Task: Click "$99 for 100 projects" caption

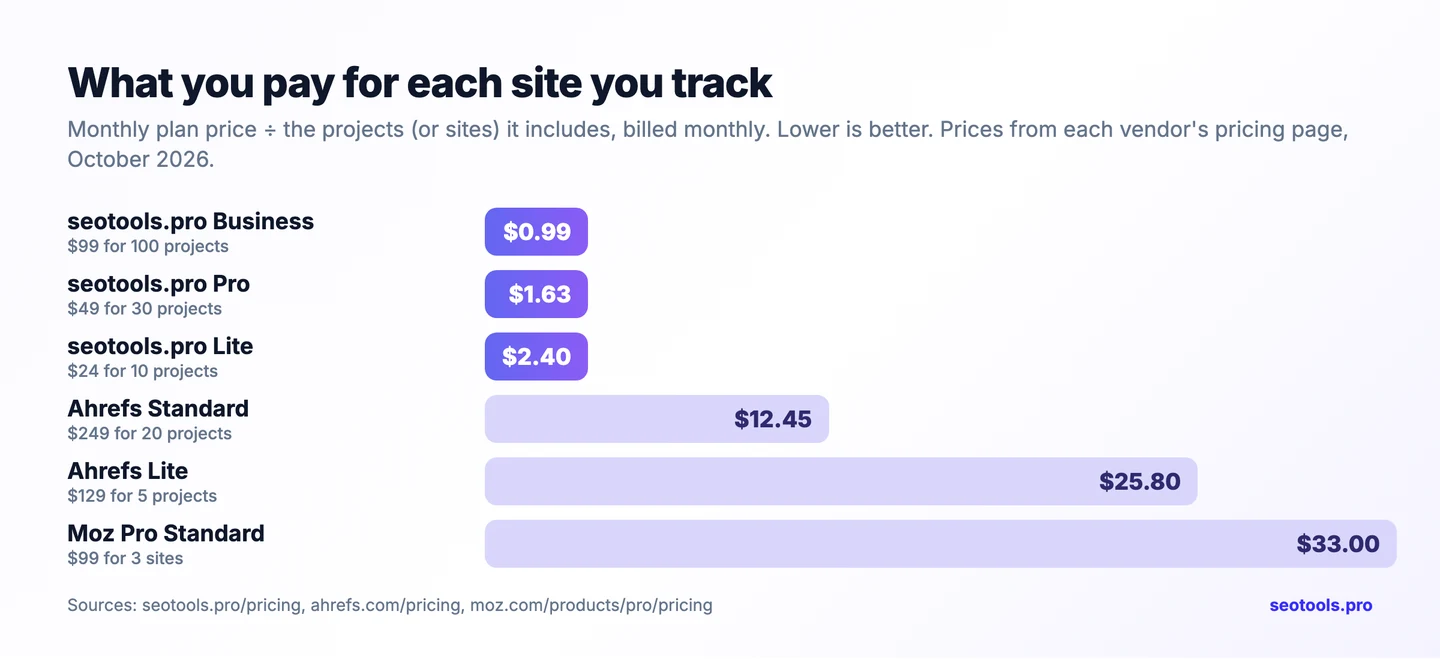Action: tap(148, 246)
